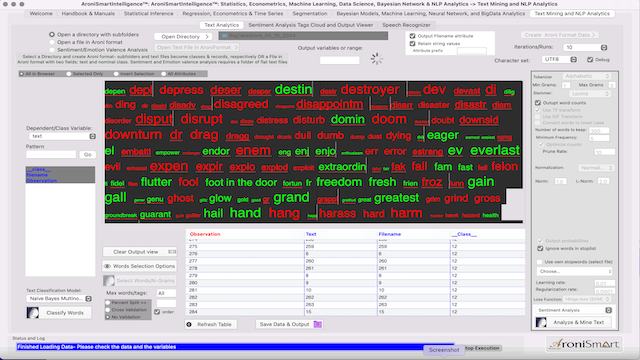Viewport: 640px width, 360px height.
Task: Select 'Open a directory with subfolders' option
Action: [52, 35]
